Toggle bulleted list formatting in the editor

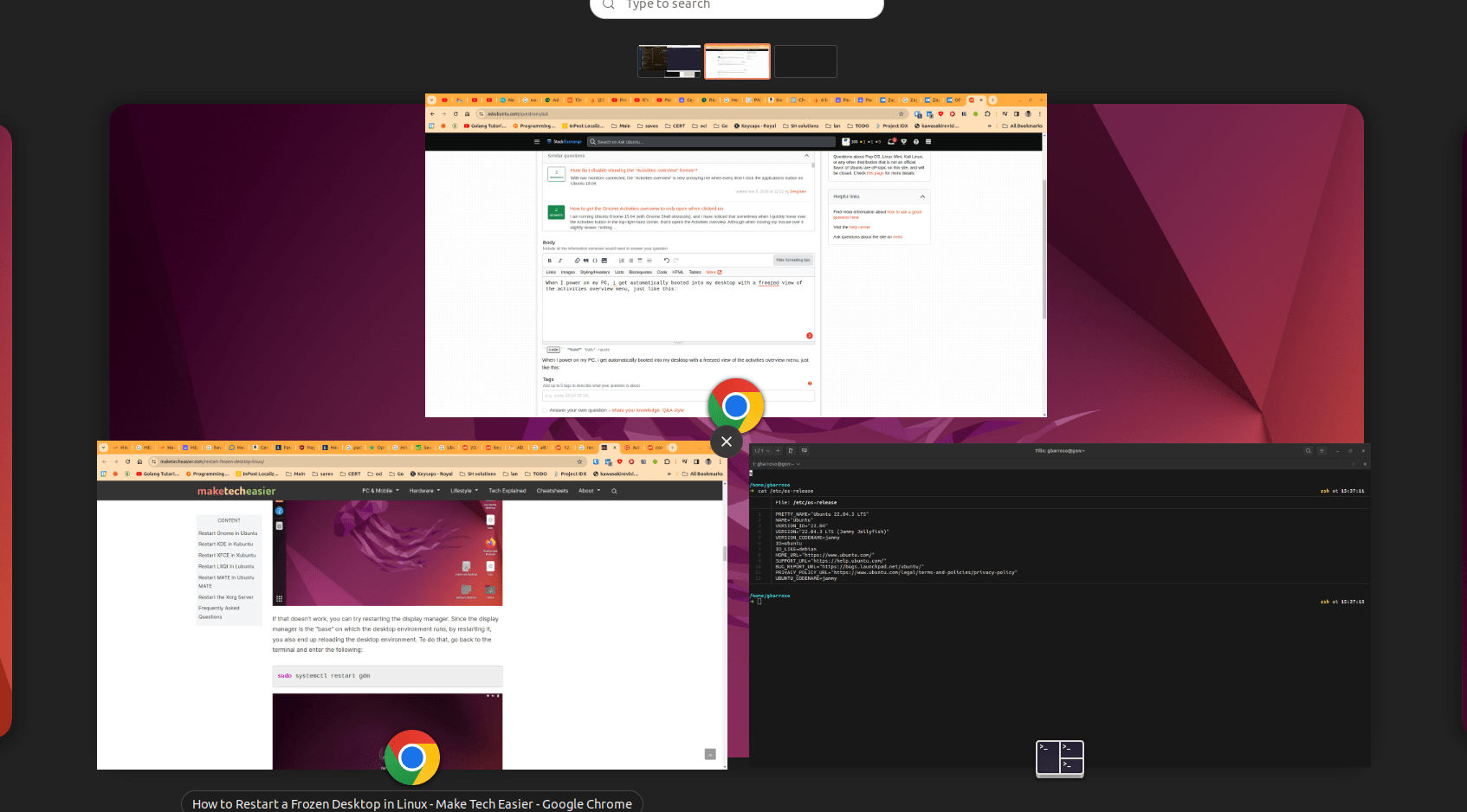tap(630, 260)
